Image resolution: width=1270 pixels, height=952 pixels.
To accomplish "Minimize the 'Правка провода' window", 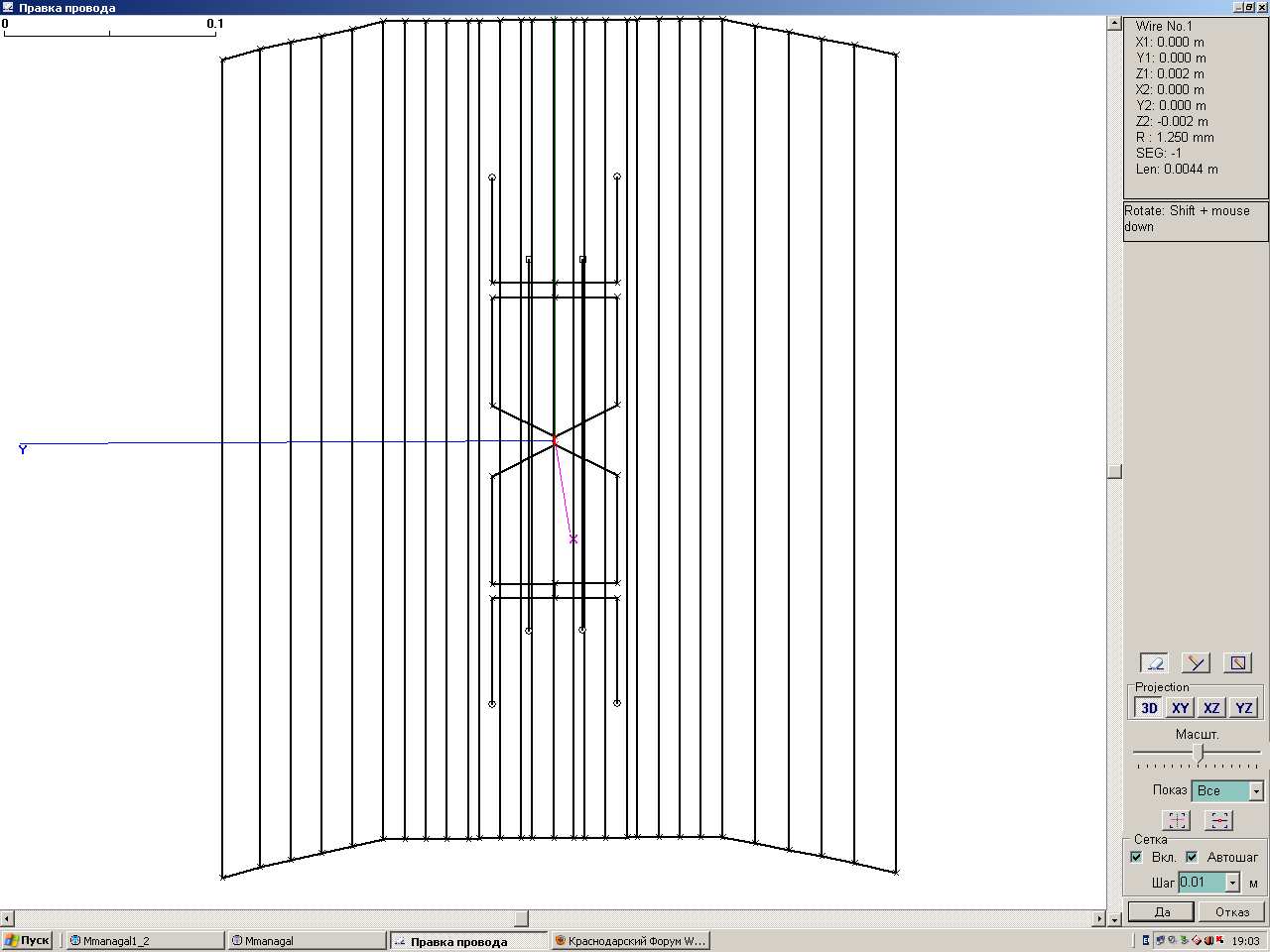I will (x=1238, y=7).
